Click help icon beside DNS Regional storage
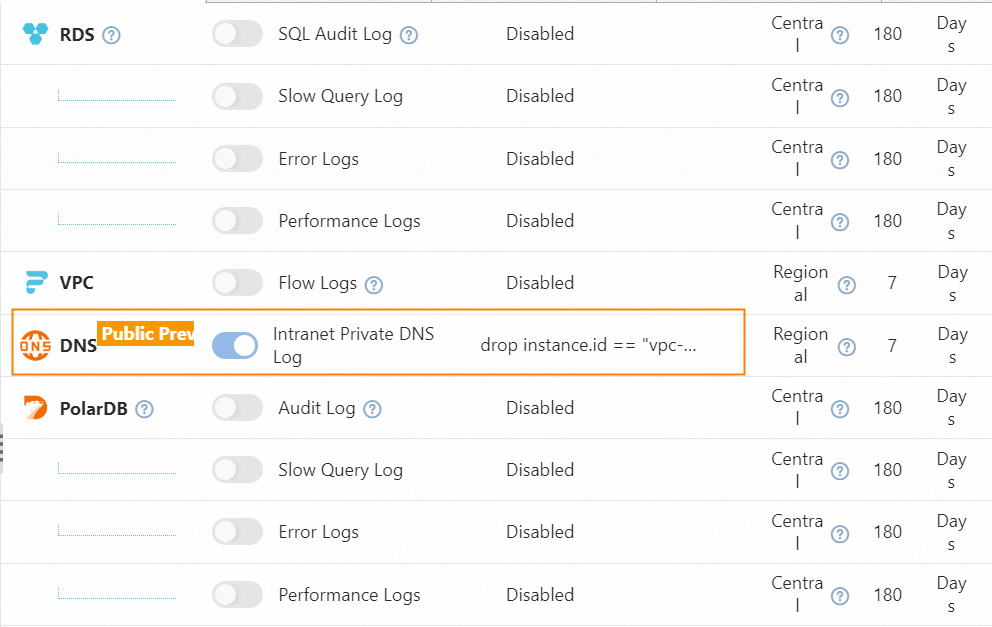The height and width of the screenshot is (627, 992). click(847, 347)
